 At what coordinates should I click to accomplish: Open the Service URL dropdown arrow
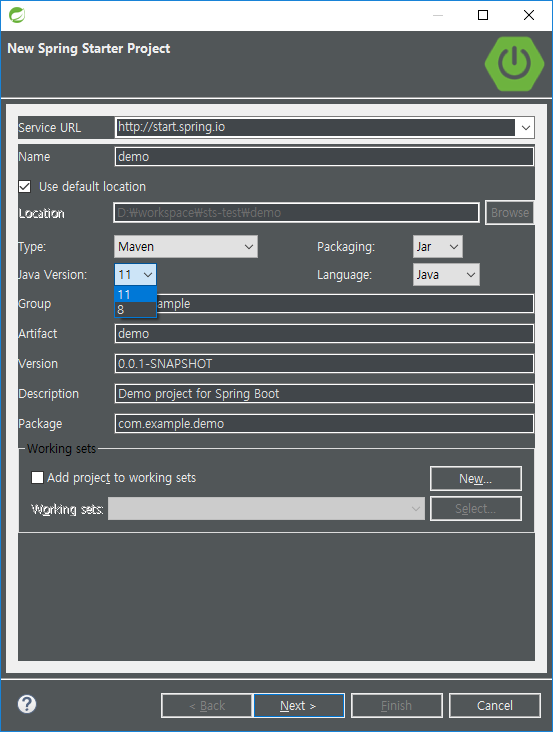525,127
